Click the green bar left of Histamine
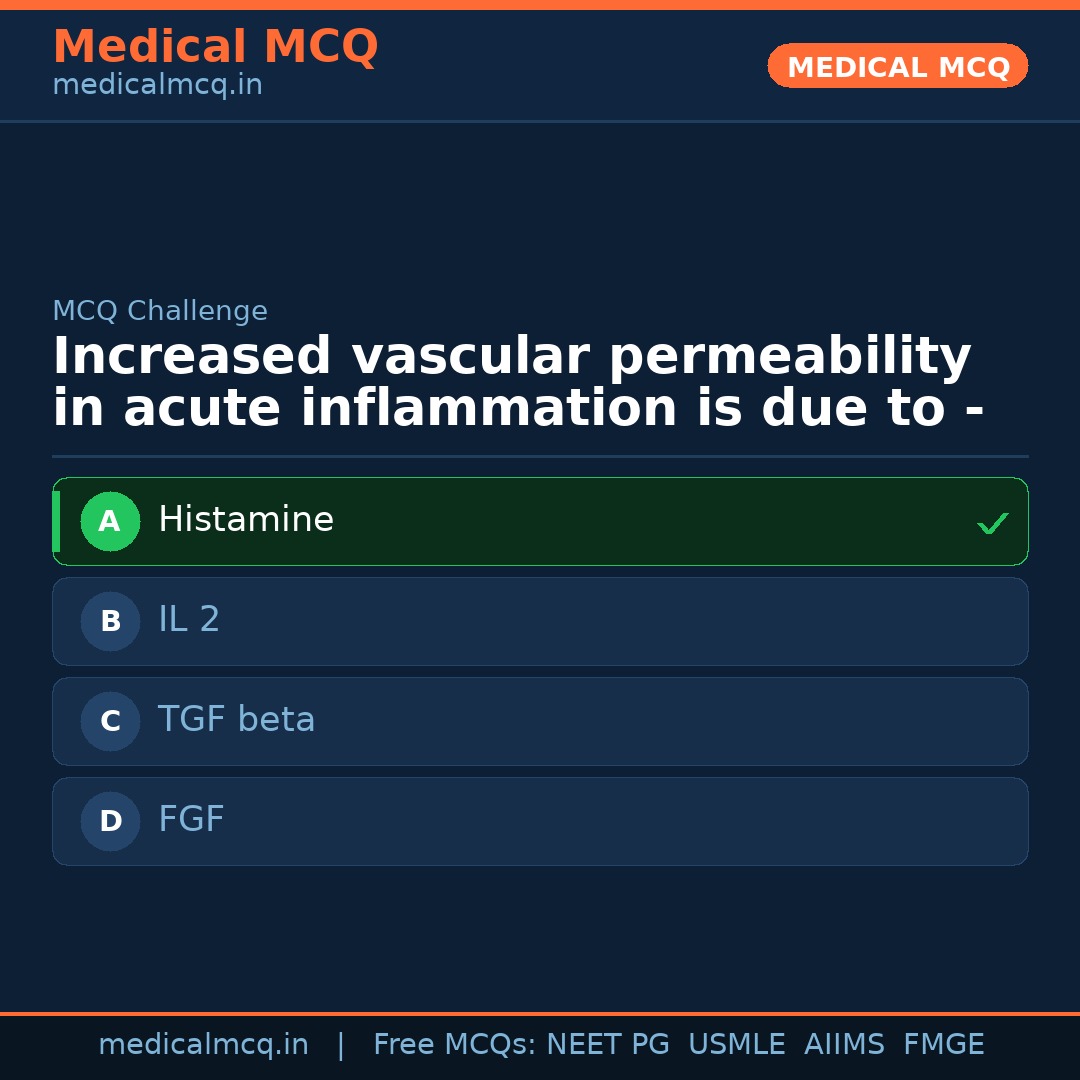 (56, 521)
